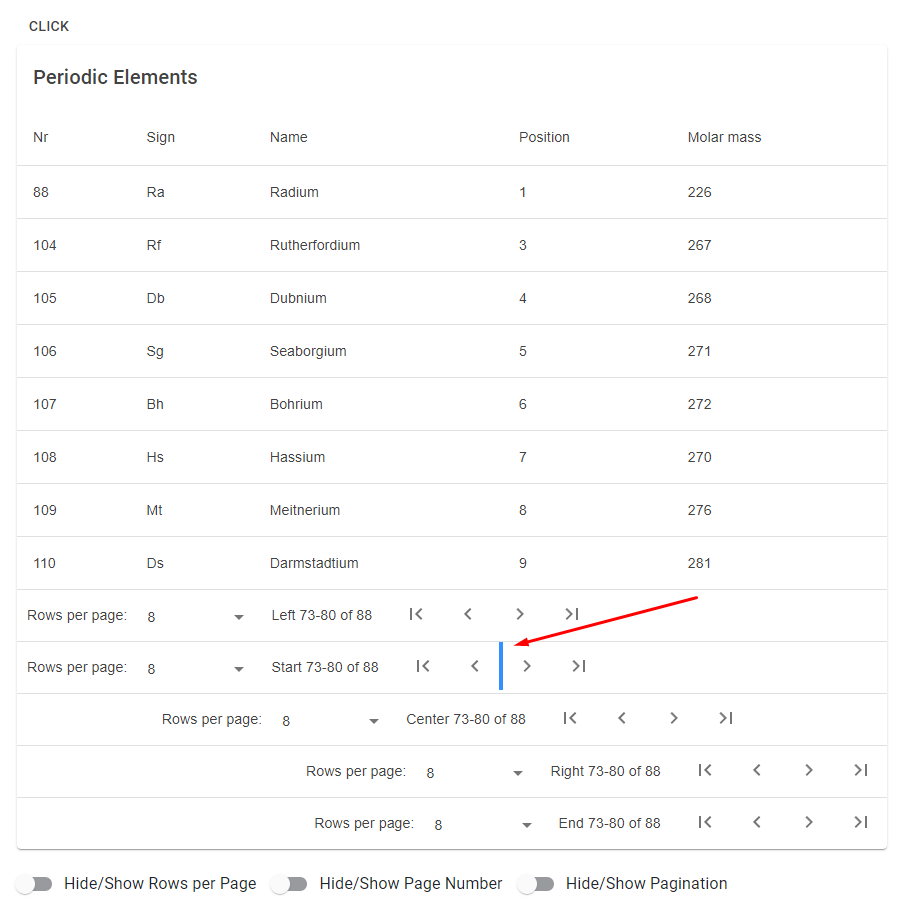Viewport: 902px width, 913px height.
Task: Click next page arrow in End paginator
Action: coord(809,822)
